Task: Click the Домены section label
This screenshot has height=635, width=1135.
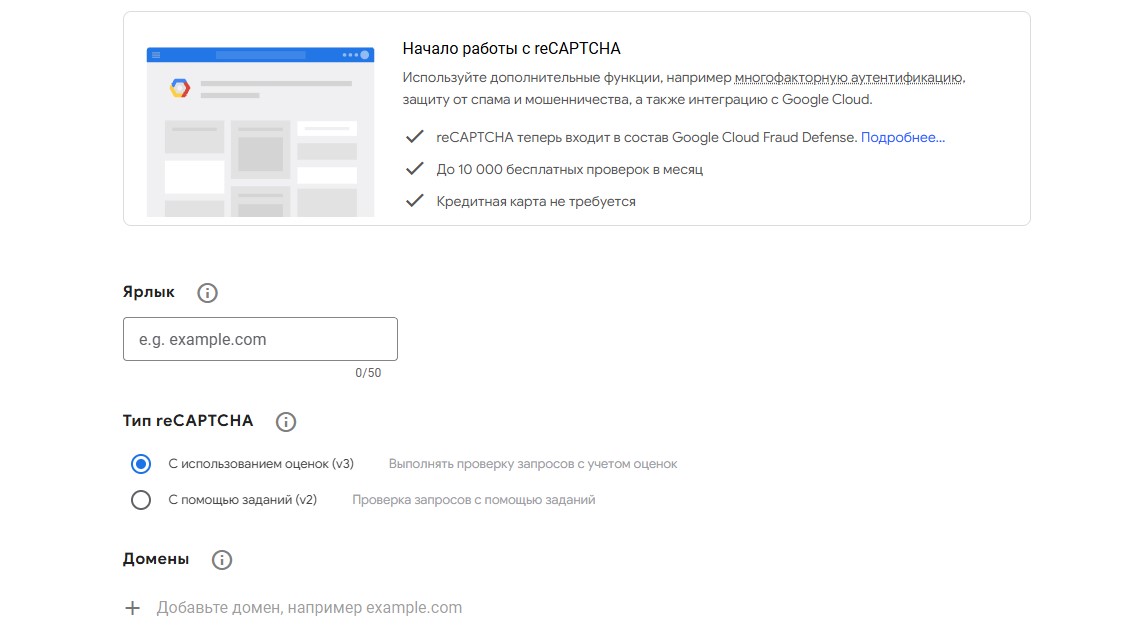Action: click(x=156, y=559)
